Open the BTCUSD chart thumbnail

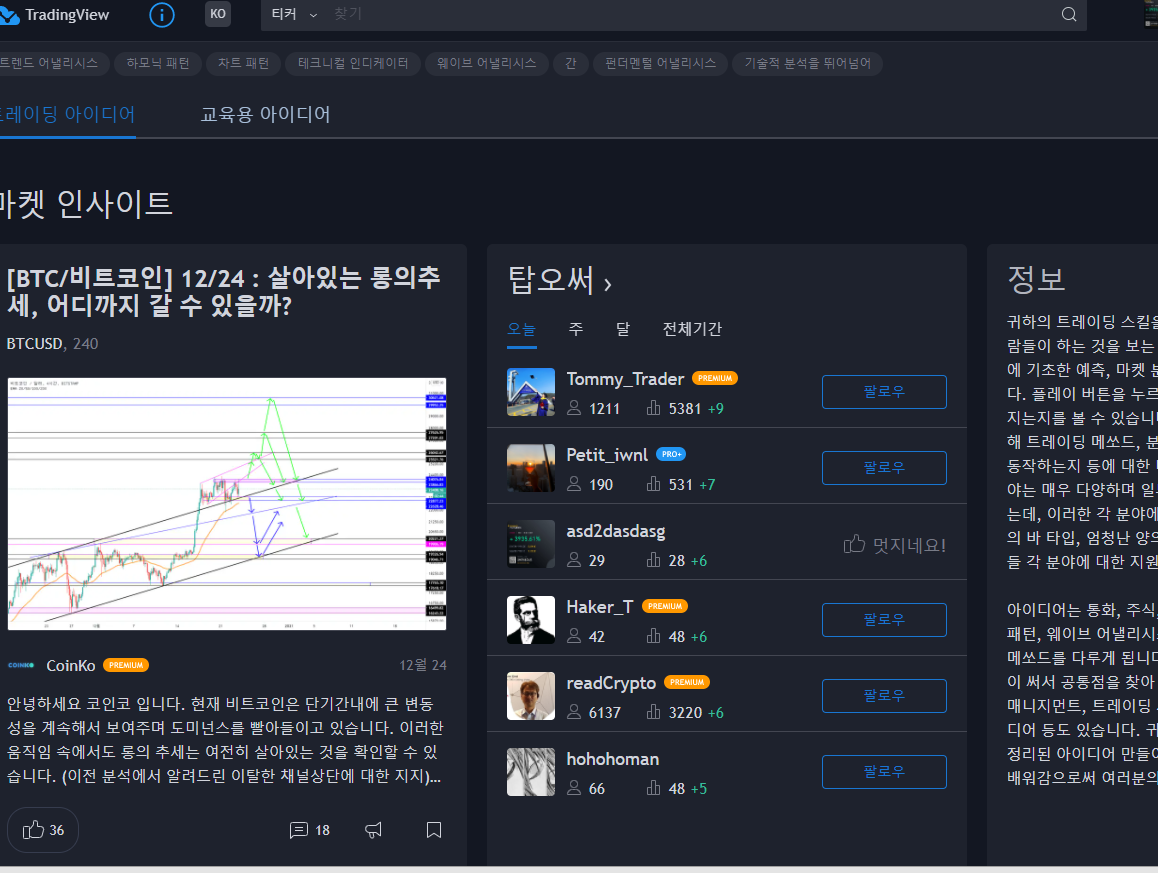tap(227, 504)
